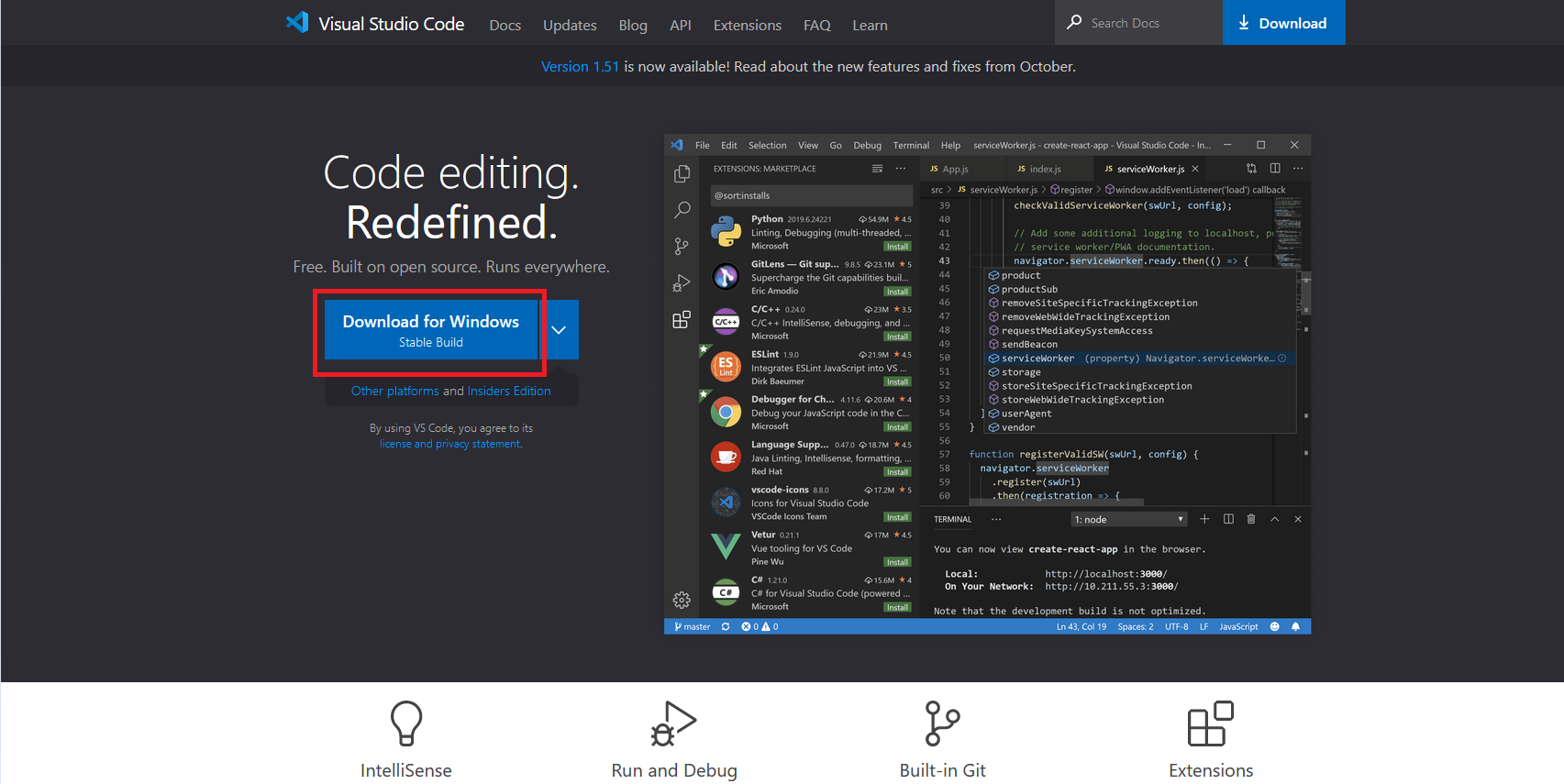Image resolution: width=1564 pixels, height=784 pixels.
Task: Click the ESLint extension icon
Action: pos(726,367)
